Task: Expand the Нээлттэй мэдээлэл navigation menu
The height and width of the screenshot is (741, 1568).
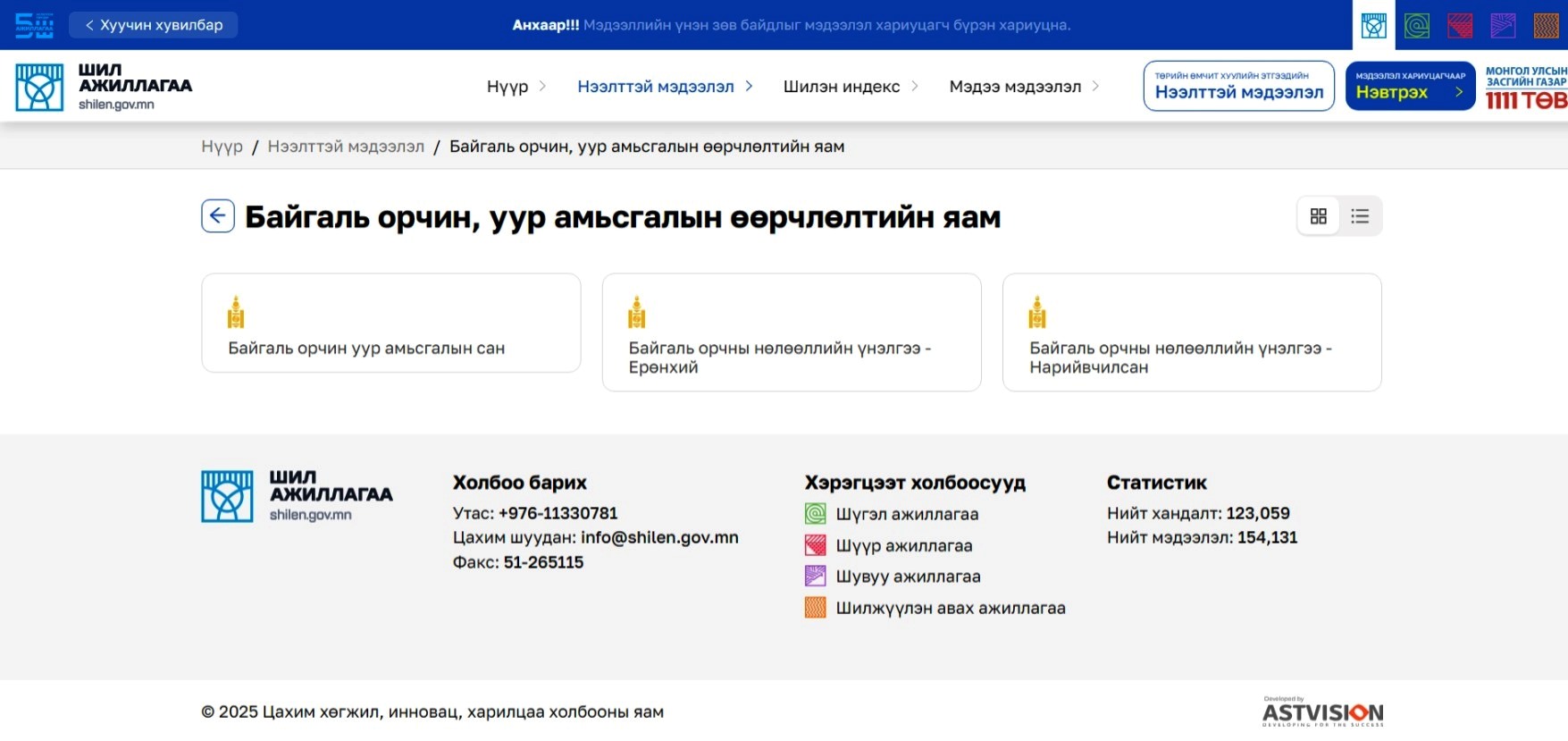Action: click(x=665, y=87)
